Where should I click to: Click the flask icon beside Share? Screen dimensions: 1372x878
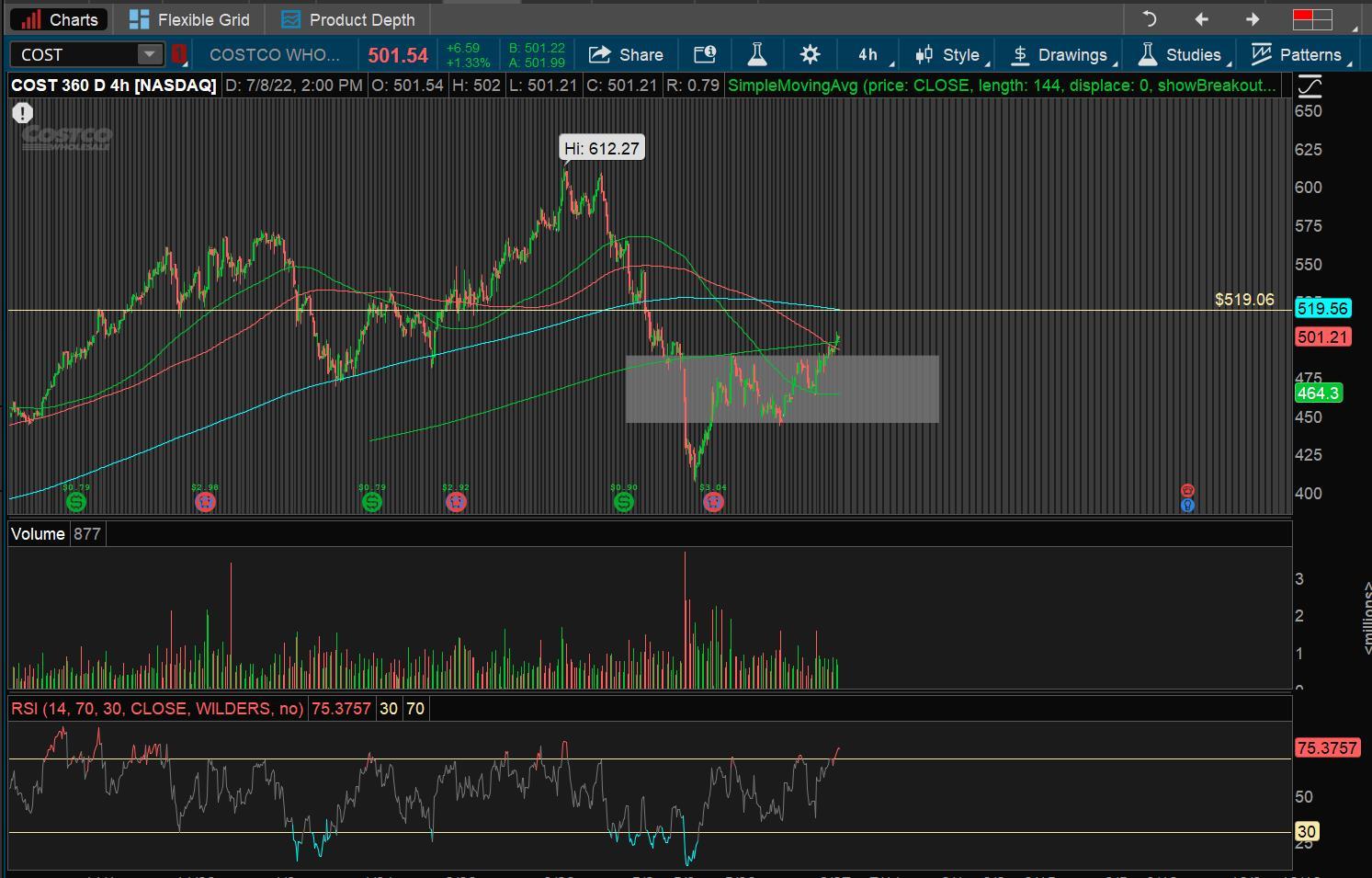pyautogui.click(x=756, y=54)
